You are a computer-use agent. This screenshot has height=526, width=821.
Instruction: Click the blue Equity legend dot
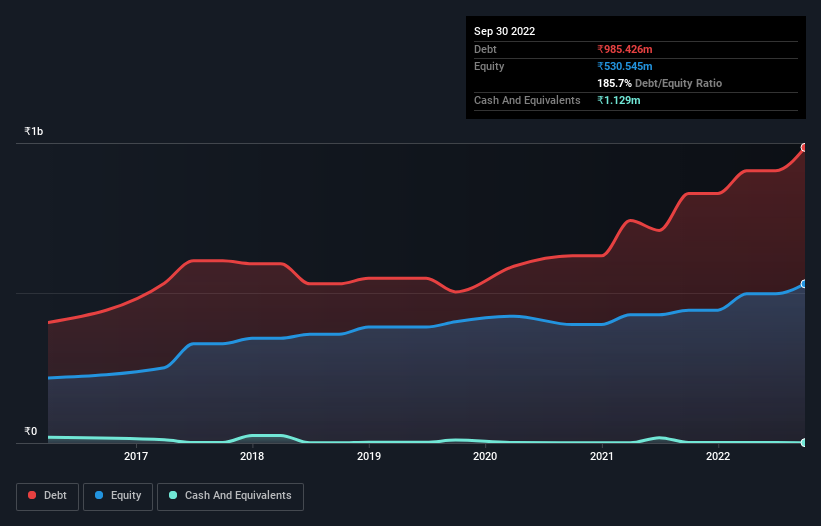tap(99, 495)
